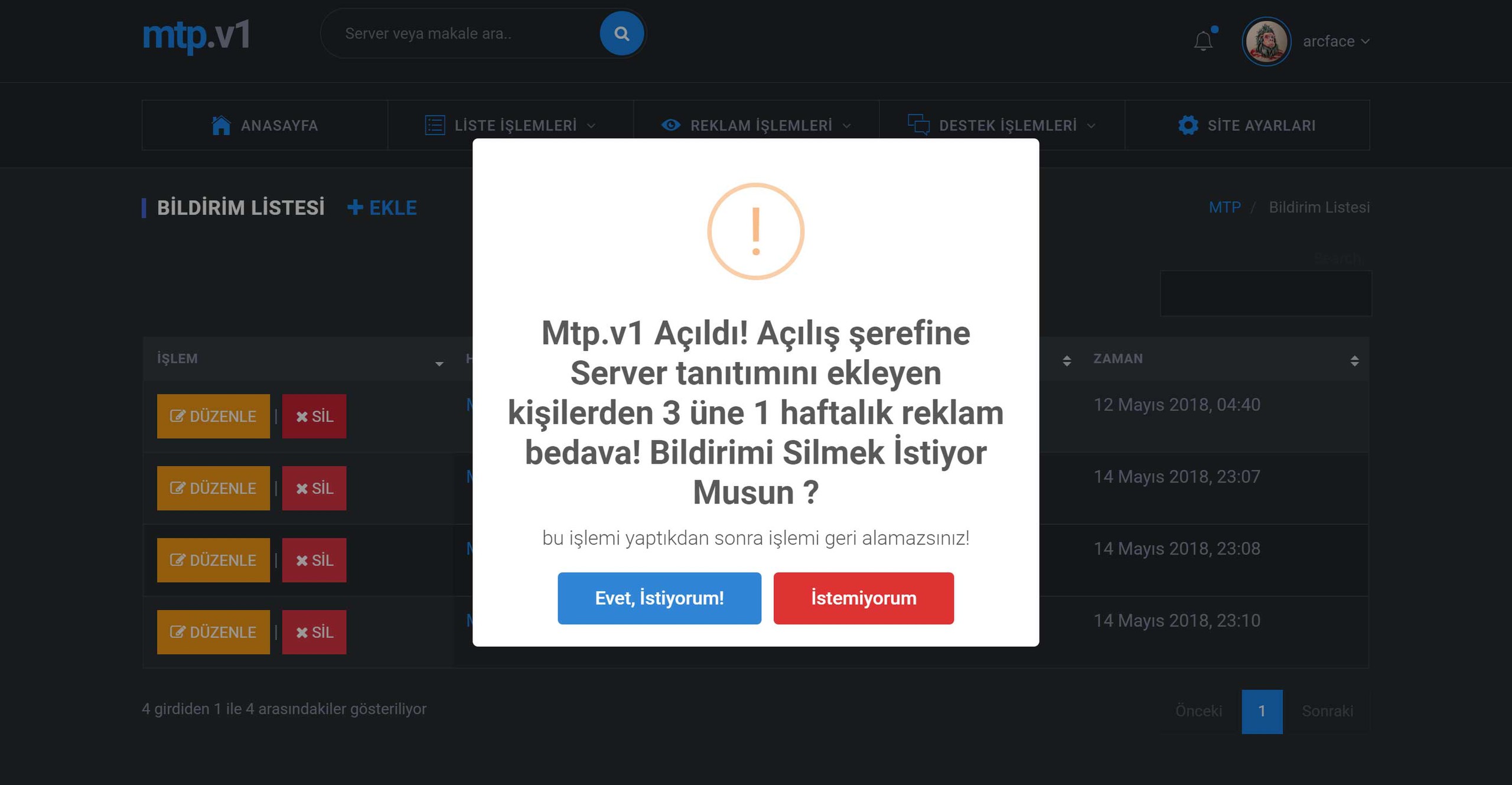Click DÜZENLE for 14 Mayıs 2018, 23:10 row

tap(213, 632)
